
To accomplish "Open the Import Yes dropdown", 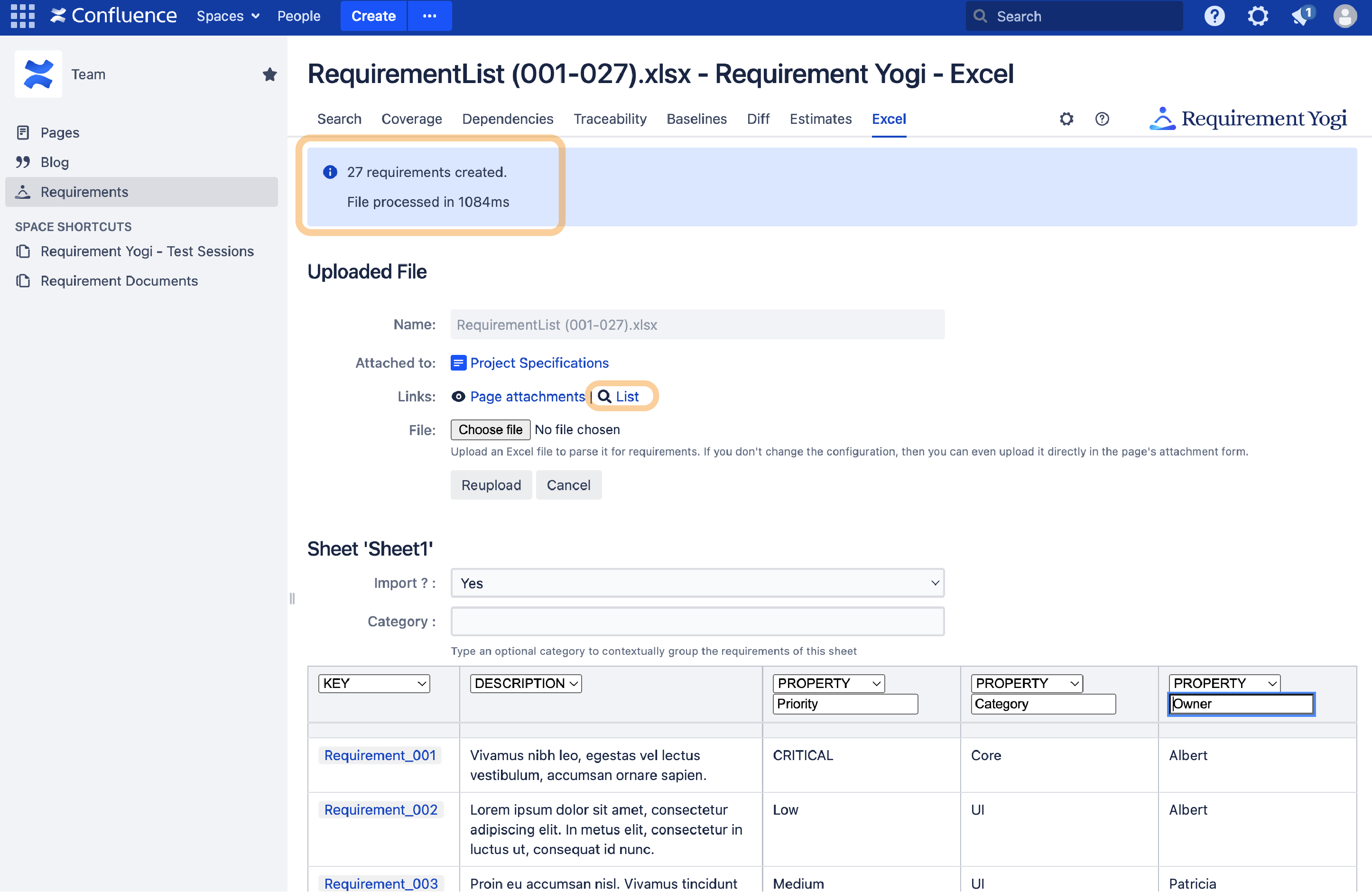I will click(697, 583).
